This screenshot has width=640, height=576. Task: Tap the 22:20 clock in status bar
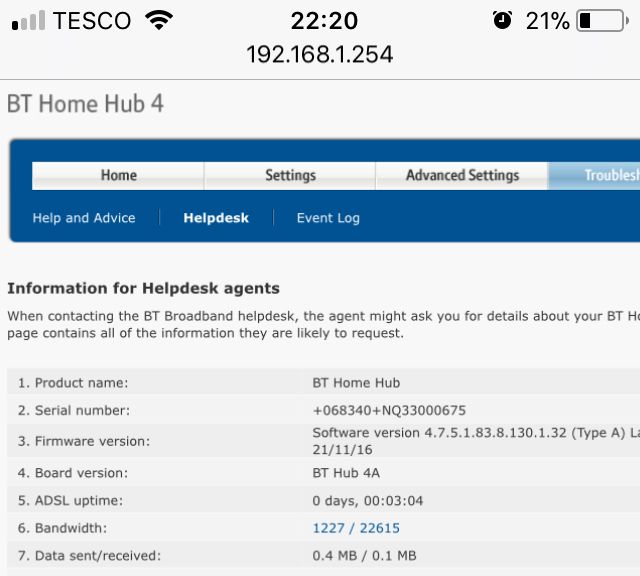[x=324, y=20]
